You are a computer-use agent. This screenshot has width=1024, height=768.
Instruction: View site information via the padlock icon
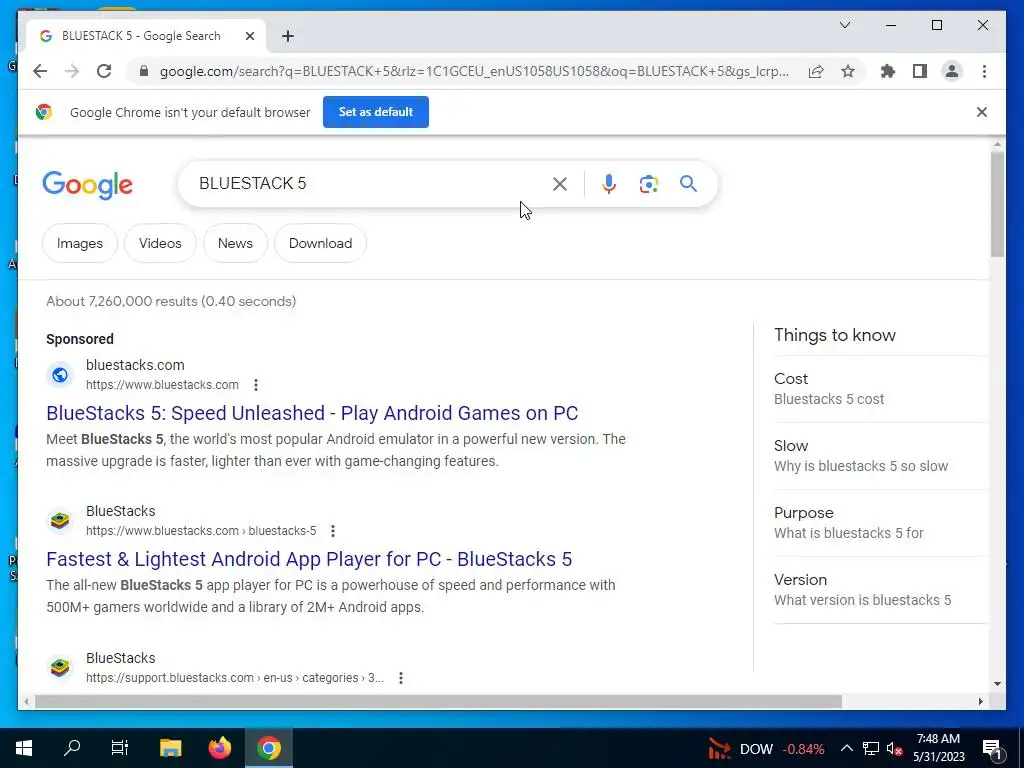tap(144, 71)
